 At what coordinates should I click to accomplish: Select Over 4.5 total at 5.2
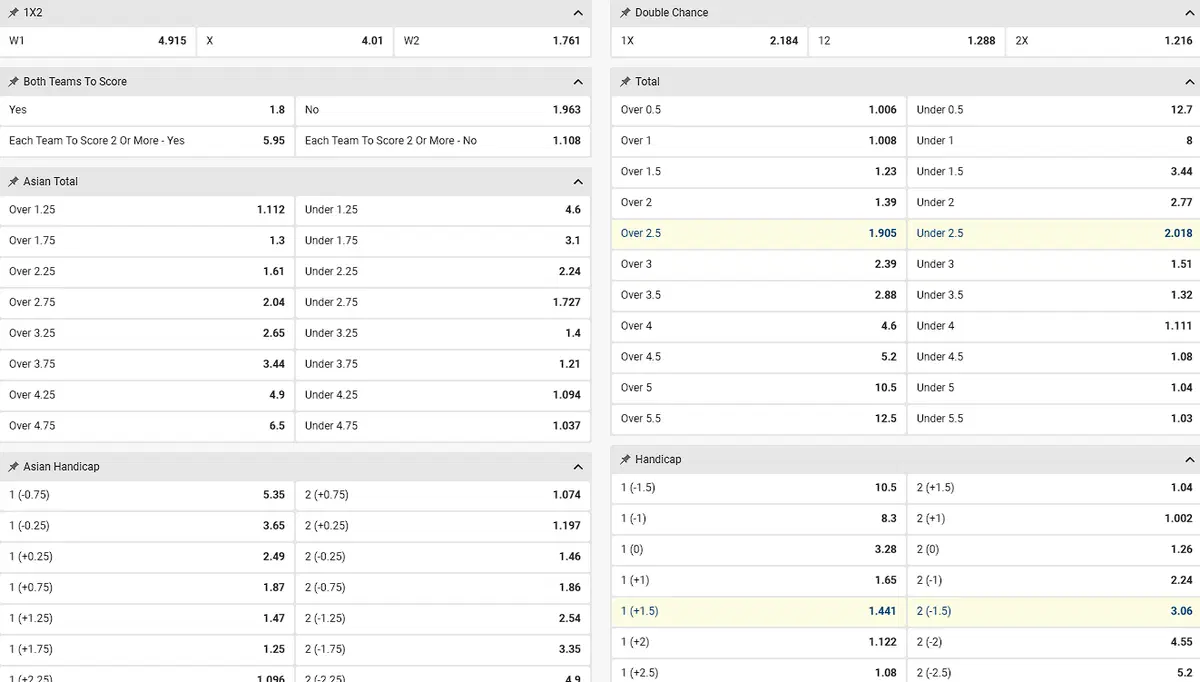(758, 357)
